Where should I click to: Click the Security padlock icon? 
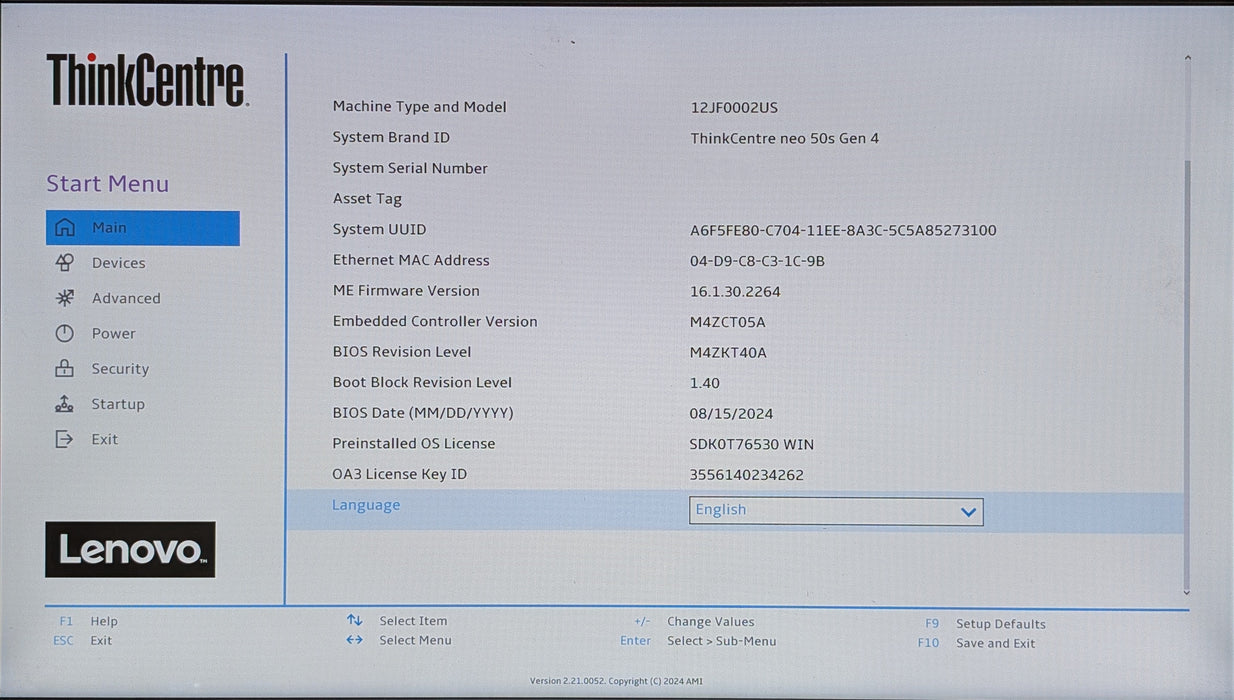pyautogui.click(x=65, y=368)
